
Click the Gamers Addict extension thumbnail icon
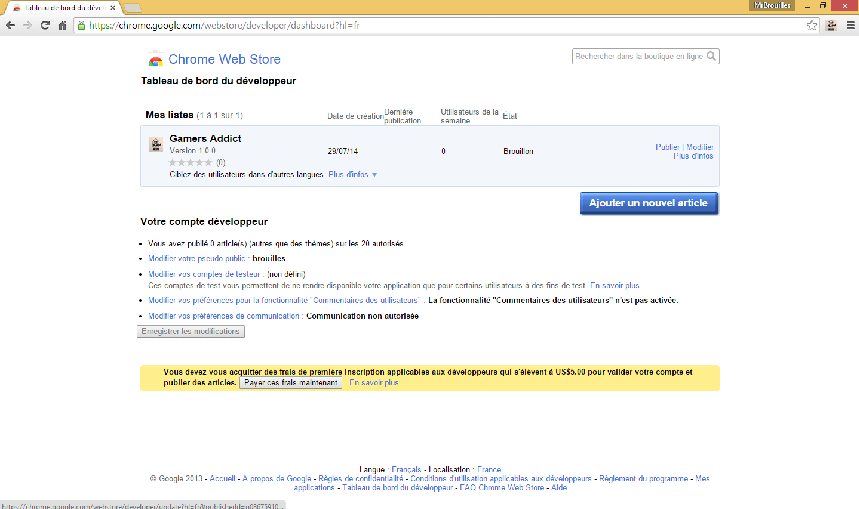[155, 145]
